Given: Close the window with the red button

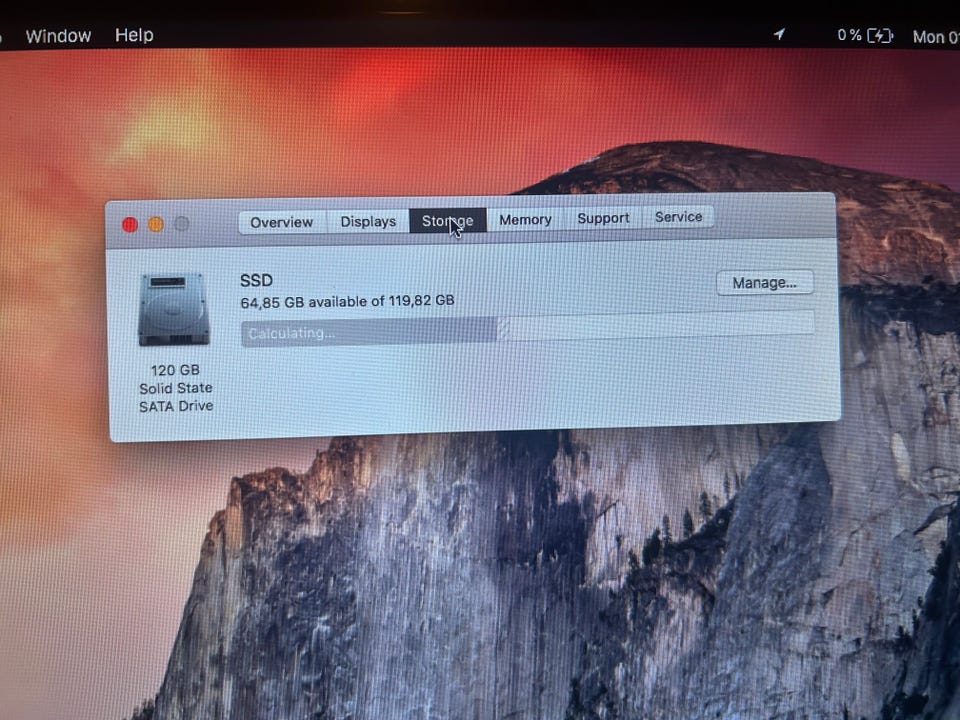Looking at the screenshot, I should coord(130,225).
